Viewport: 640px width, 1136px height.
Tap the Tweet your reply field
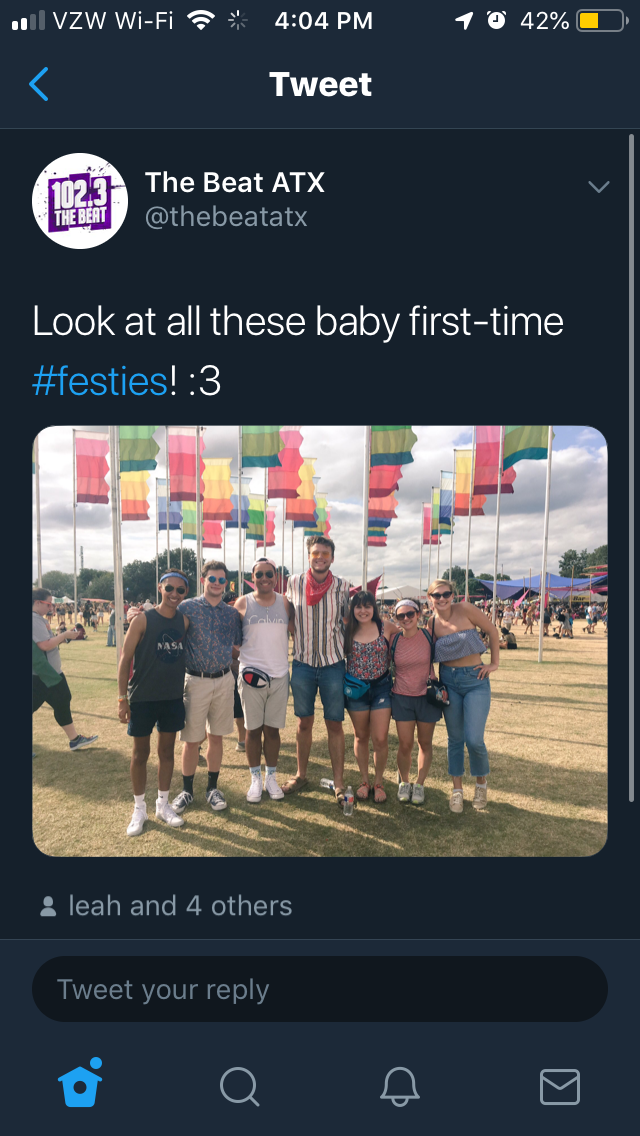click(x=320, y=989)
